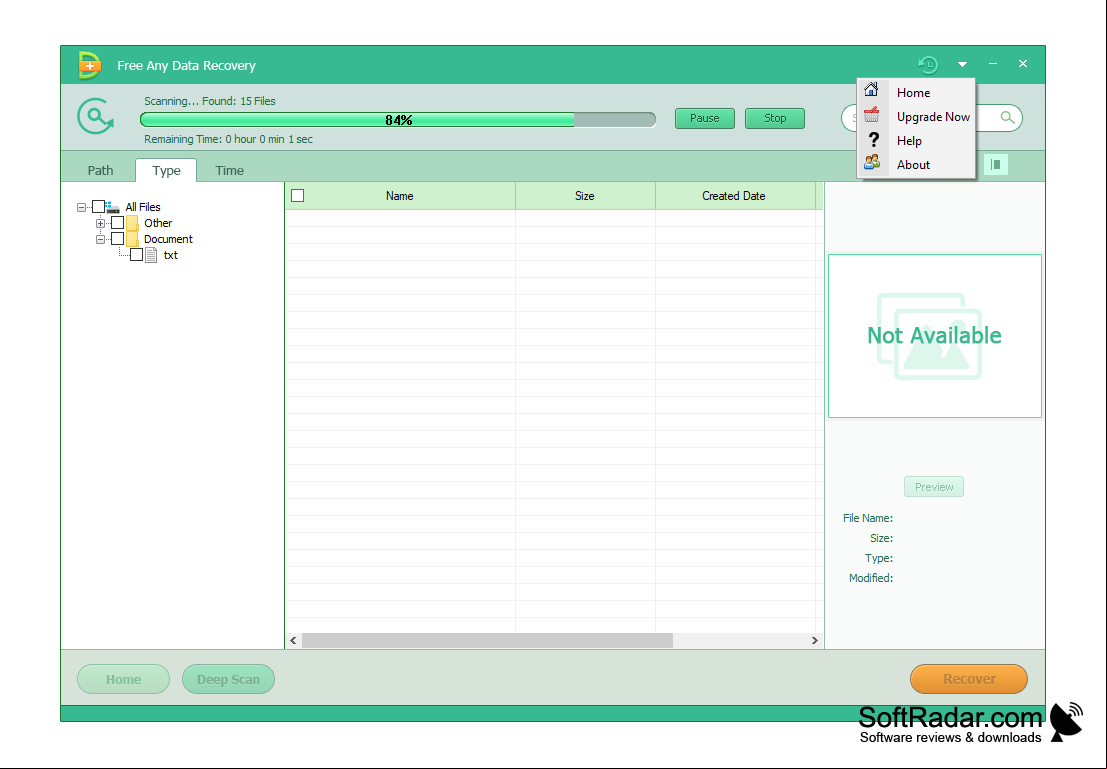Check the All Files checkbox
Viewport: 1107px width, 769px height.
point(98,207)
